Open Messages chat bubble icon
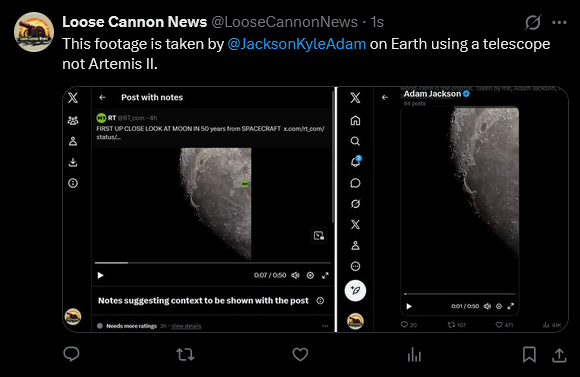Viewport: 580px width, 377px height. 355,183
